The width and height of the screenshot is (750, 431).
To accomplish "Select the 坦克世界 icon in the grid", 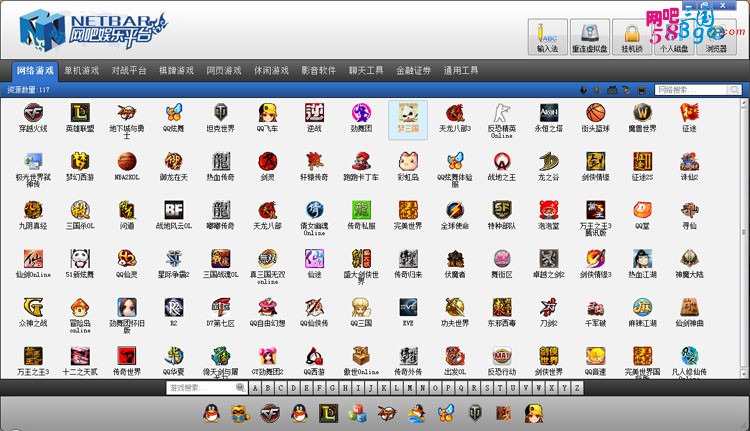I will tap(221, 118).
